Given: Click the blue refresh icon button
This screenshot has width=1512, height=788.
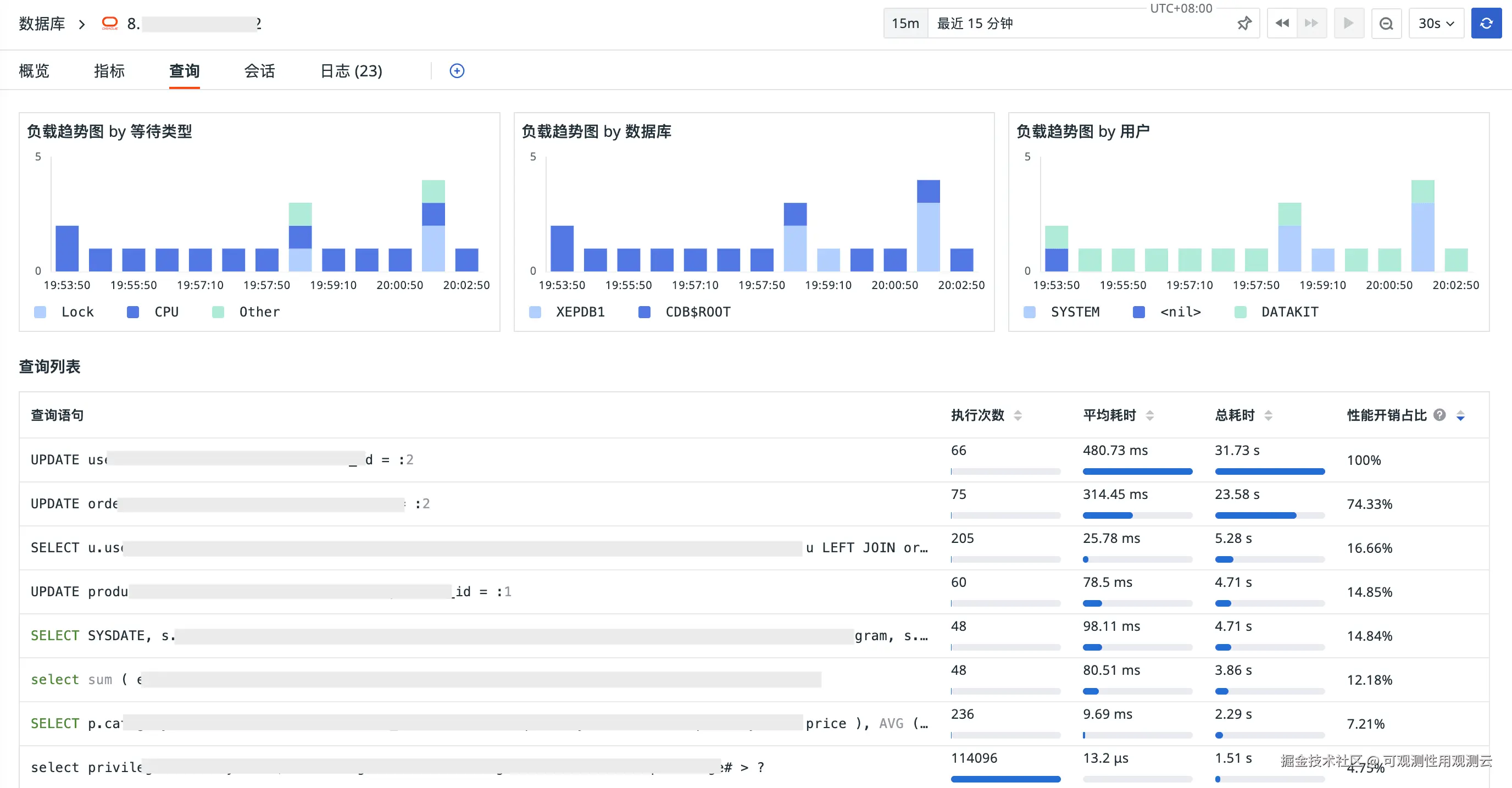Looking at the screenshot, I should tap(1486, 24).
